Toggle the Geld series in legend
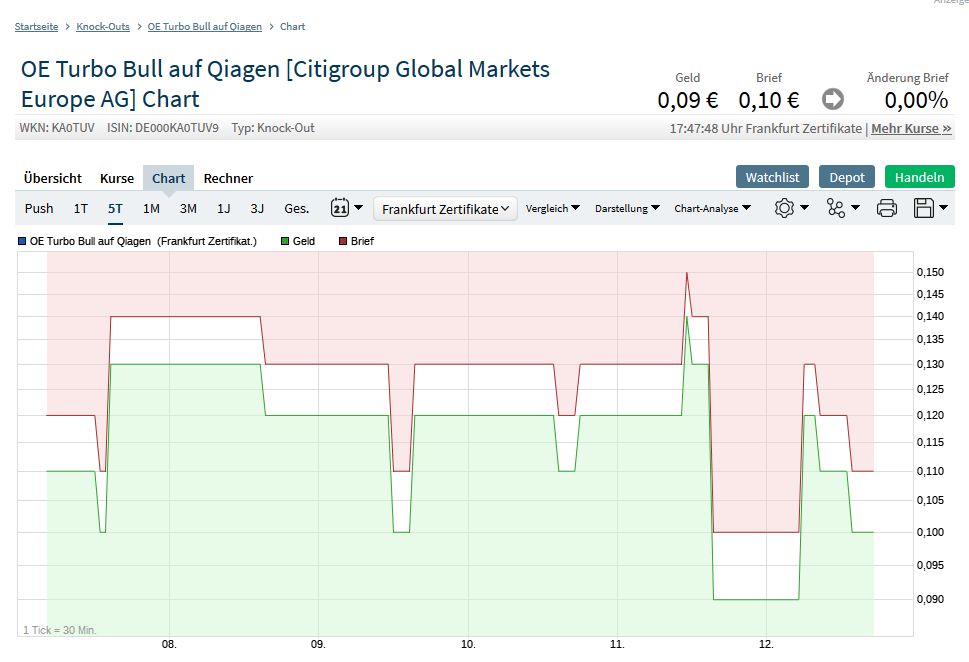 (x=298, y=241)
